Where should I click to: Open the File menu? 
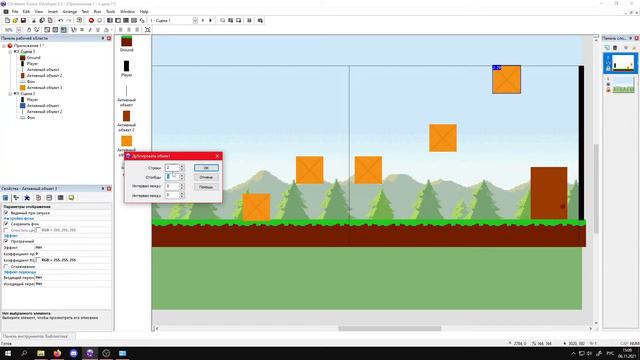15,12
